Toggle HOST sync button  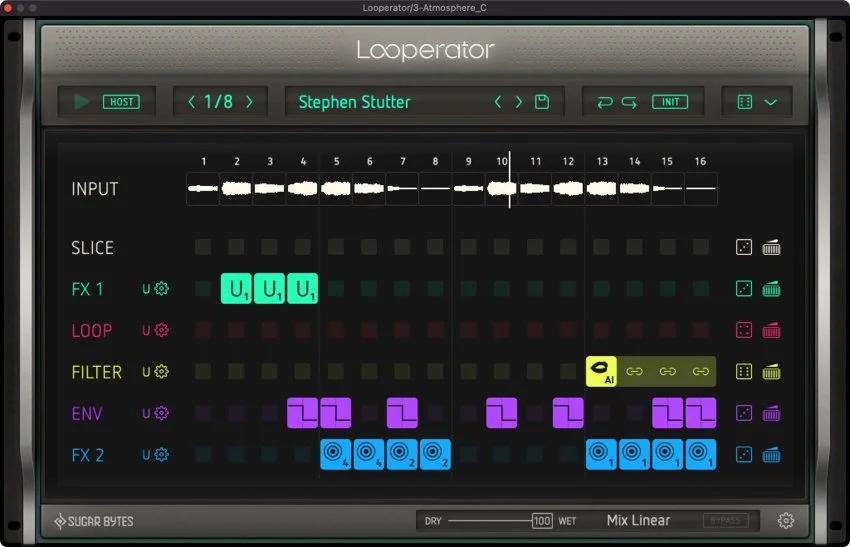click(121, 102)
